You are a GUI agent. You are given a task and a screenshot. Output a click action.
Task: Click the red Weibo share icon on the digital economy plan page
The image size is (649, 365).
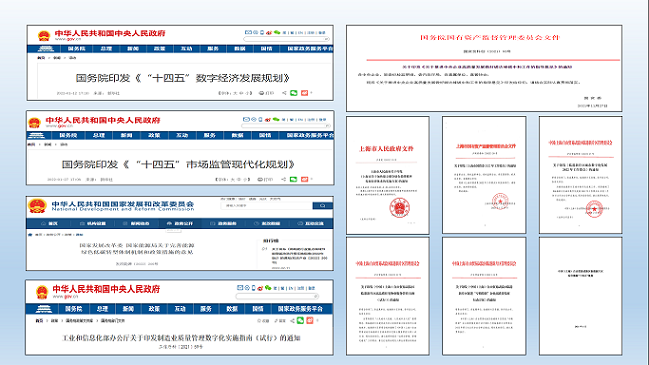pyautogui.click(x=304, y=93)
